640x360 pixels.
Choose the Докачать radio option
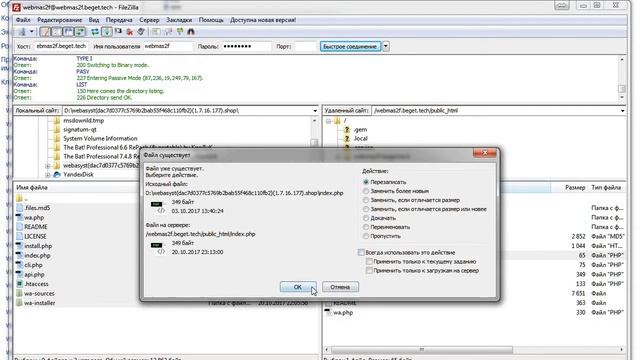click(x=366, y=218)
